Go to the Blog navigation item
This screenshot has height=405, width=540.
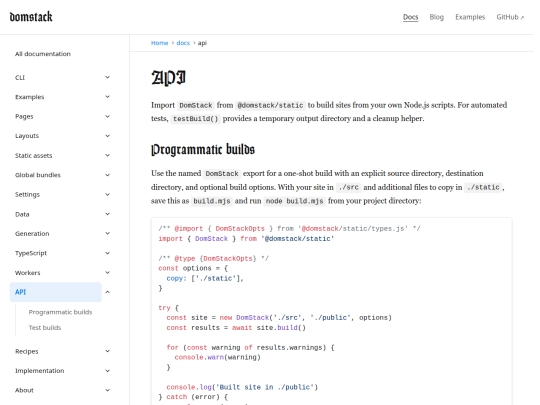click(x=436, y=17)
